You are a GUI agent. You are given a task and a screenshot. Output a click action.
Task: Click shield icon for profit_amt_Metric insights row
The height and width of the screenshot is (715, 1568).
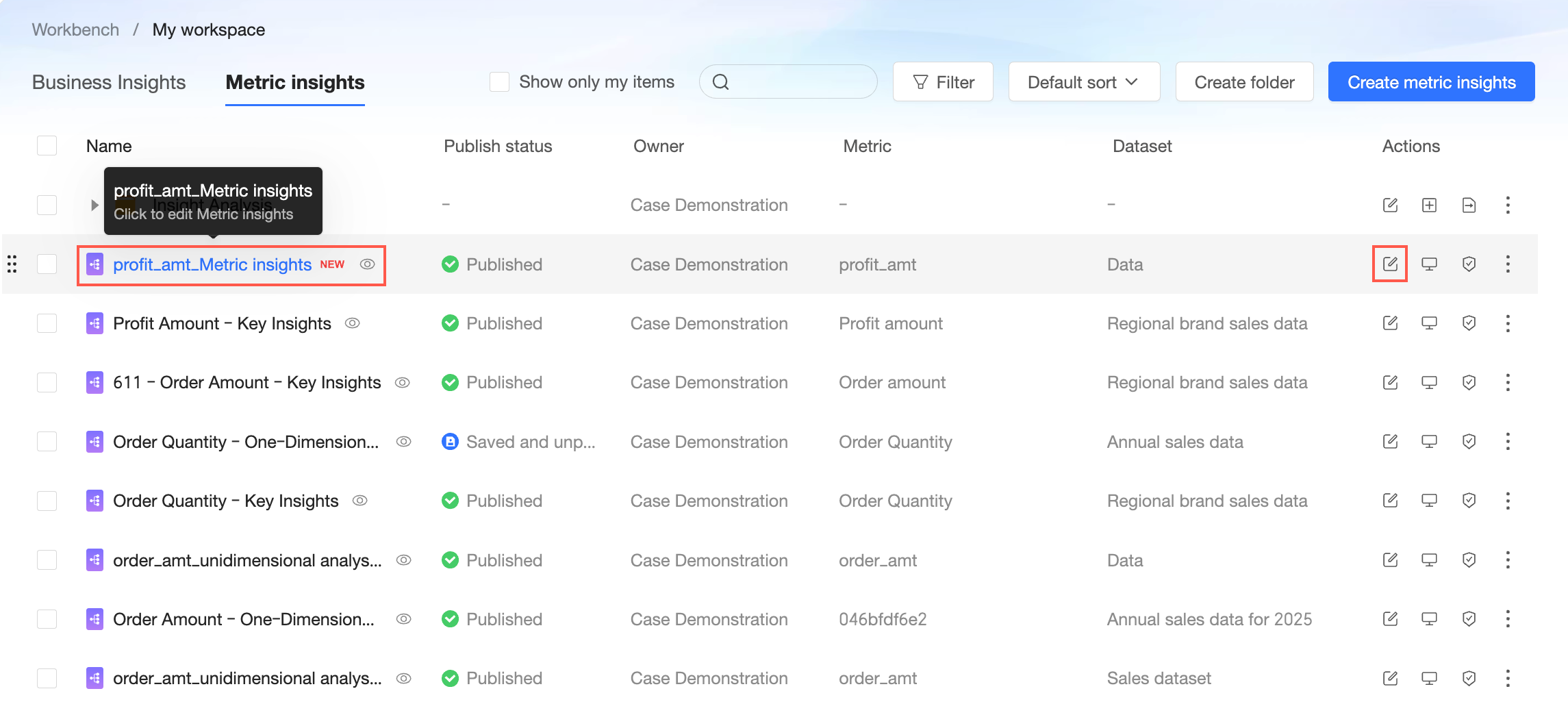[x=1469, y=264]
